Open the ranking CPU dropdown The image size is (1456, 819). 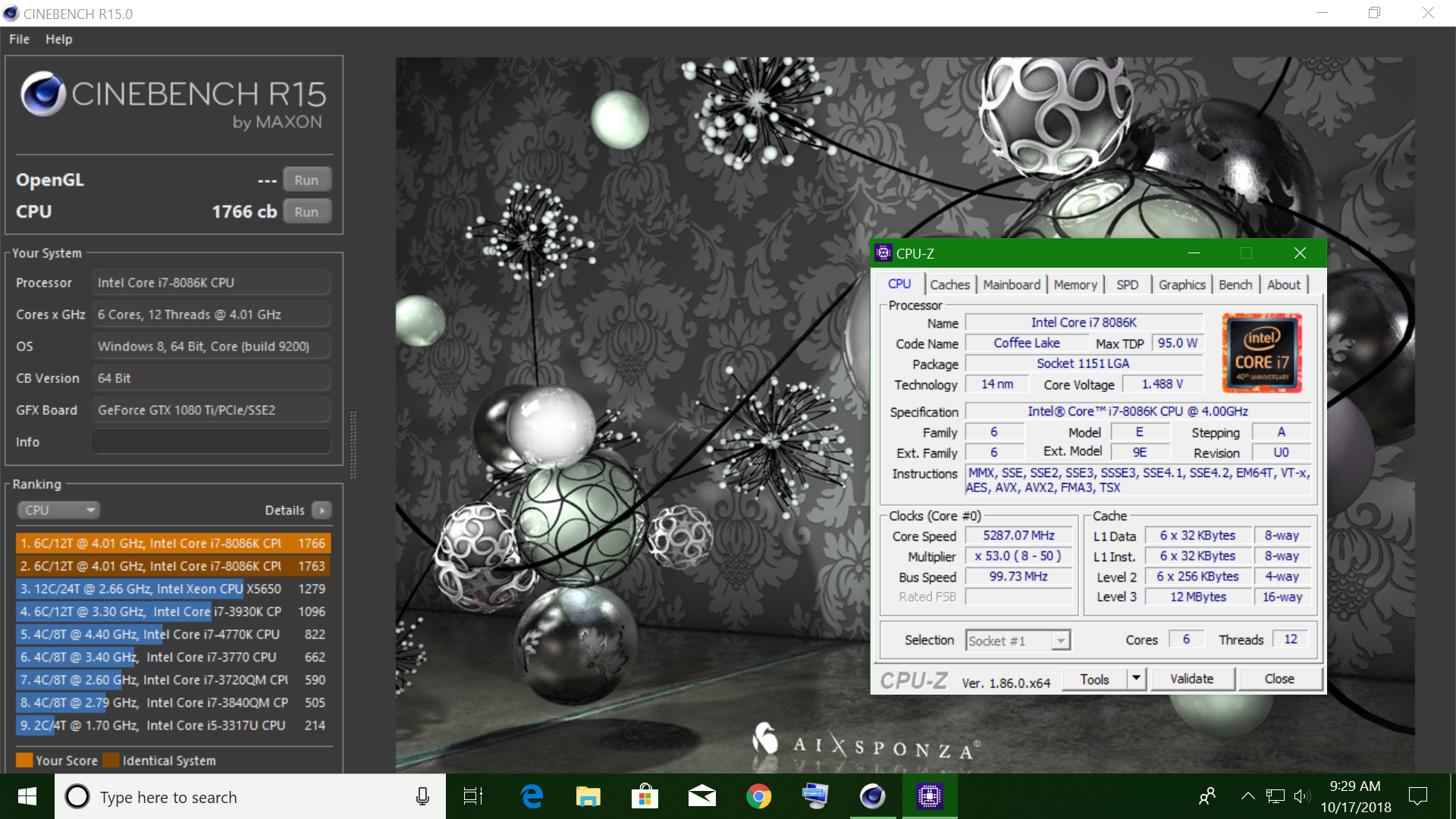pyautogui.click(x=59, y=510)
